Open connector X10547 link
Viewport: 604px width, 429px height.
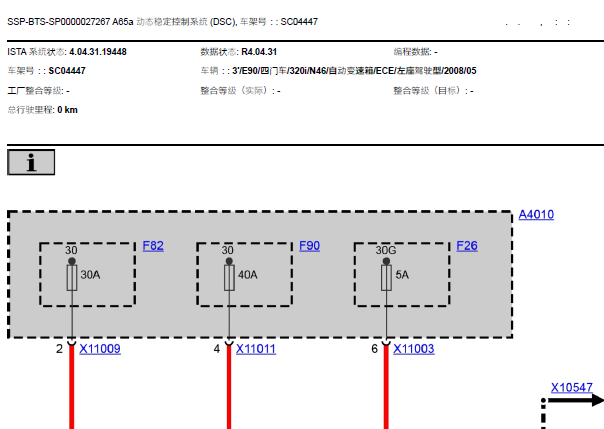coord(572,387)
